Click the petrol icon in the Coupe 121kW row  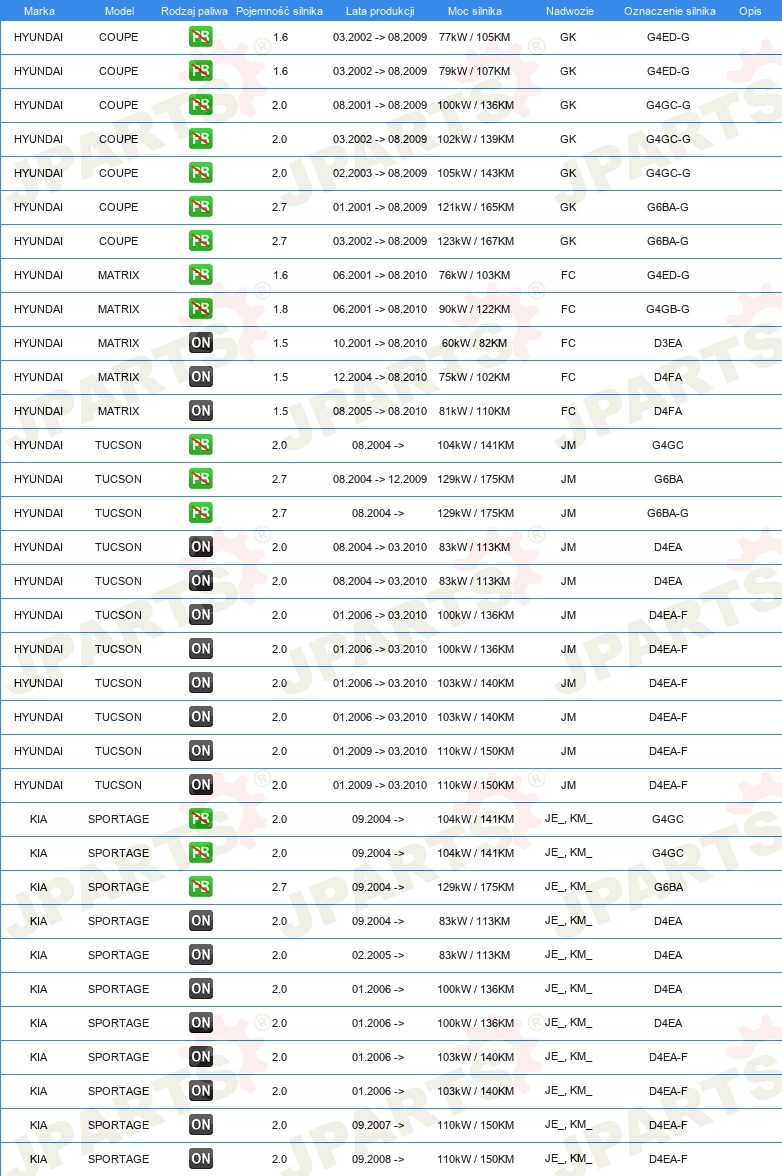(x=200, y=207)
